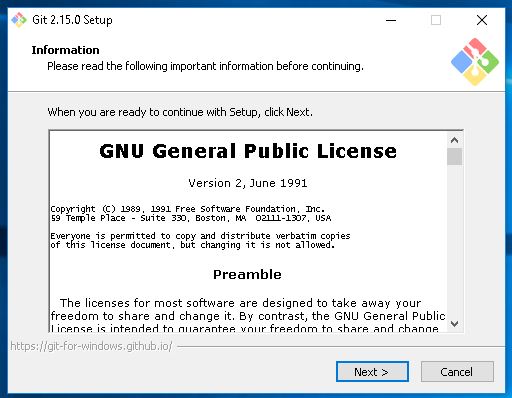Click the 'of this license document' line
Screen dimensions: 512x398
pyautogui.click(x=192, y=245)
